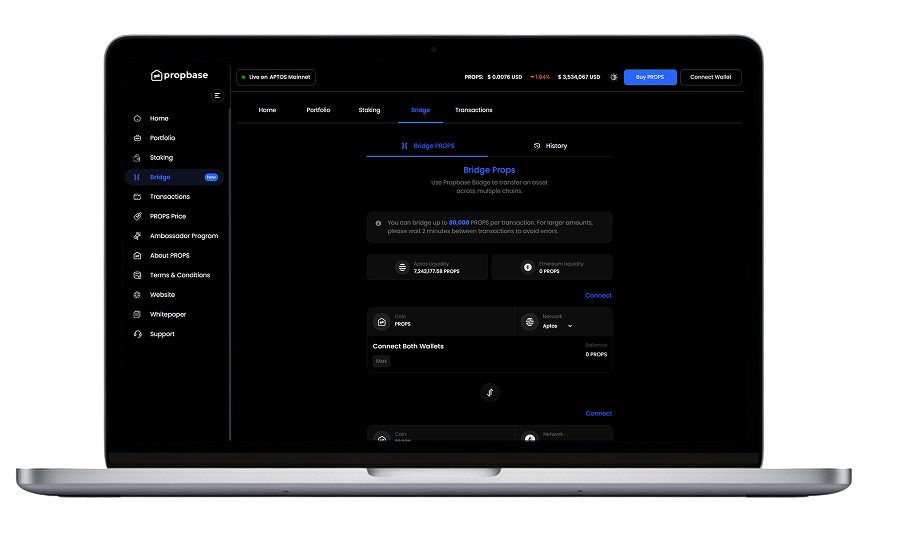Click the Website globe icon in sidebar

pyautogui.click(x=137, y=295)
